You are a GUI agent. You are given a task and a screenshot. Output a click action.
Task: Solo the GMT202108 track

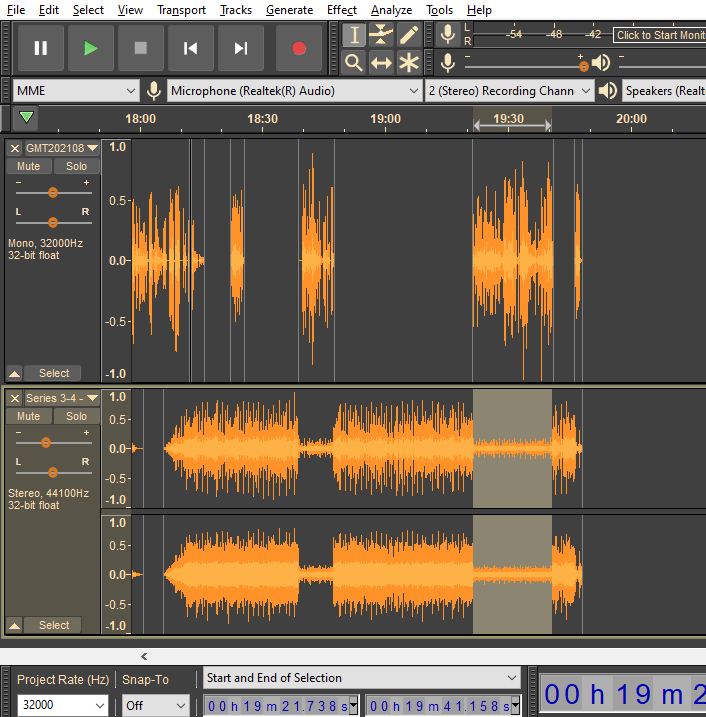(76, 166)
